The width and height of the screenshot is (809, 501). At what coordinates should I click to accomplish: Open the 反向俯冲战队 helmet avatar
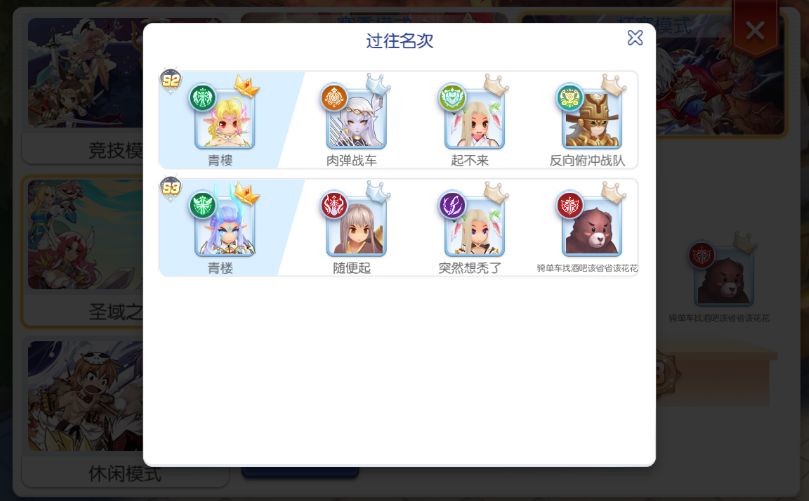tap(592, 120)
